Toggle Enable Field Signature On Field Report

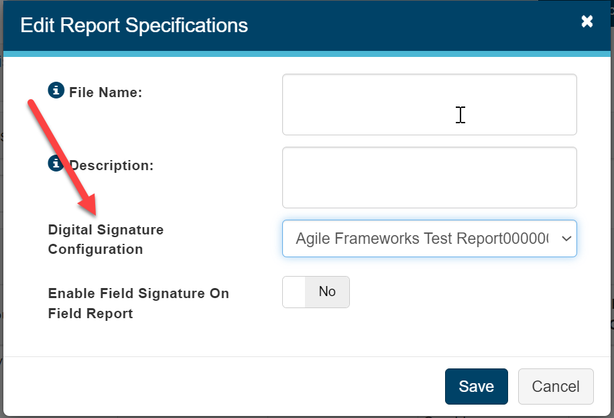click(316, 292)
